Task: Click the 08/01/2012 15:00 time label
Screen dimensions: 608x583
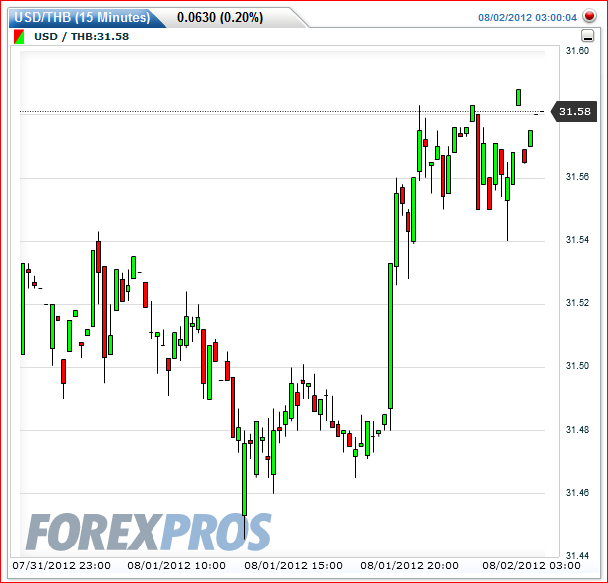Action: coord(294,566)
